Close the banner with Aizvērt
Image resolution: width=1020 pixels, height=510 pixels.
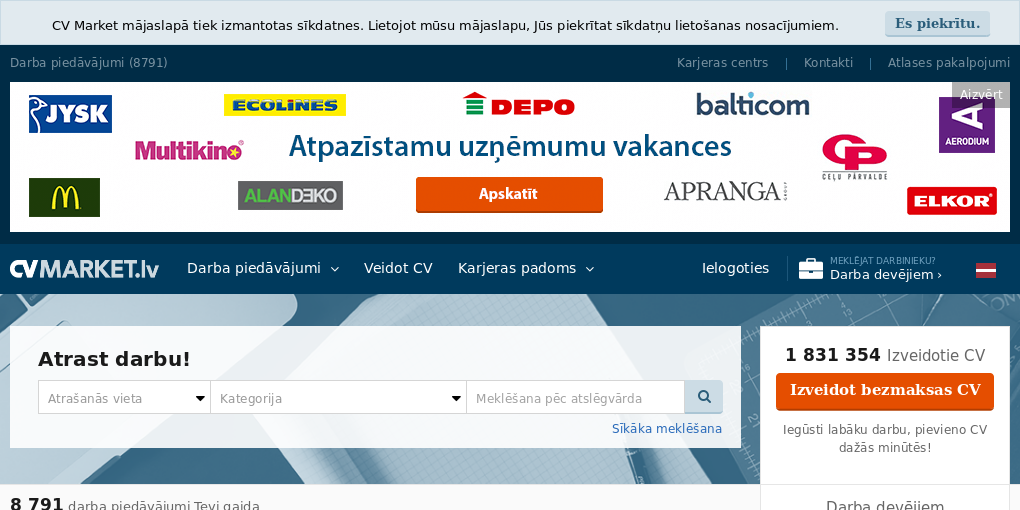coord(981,95)
